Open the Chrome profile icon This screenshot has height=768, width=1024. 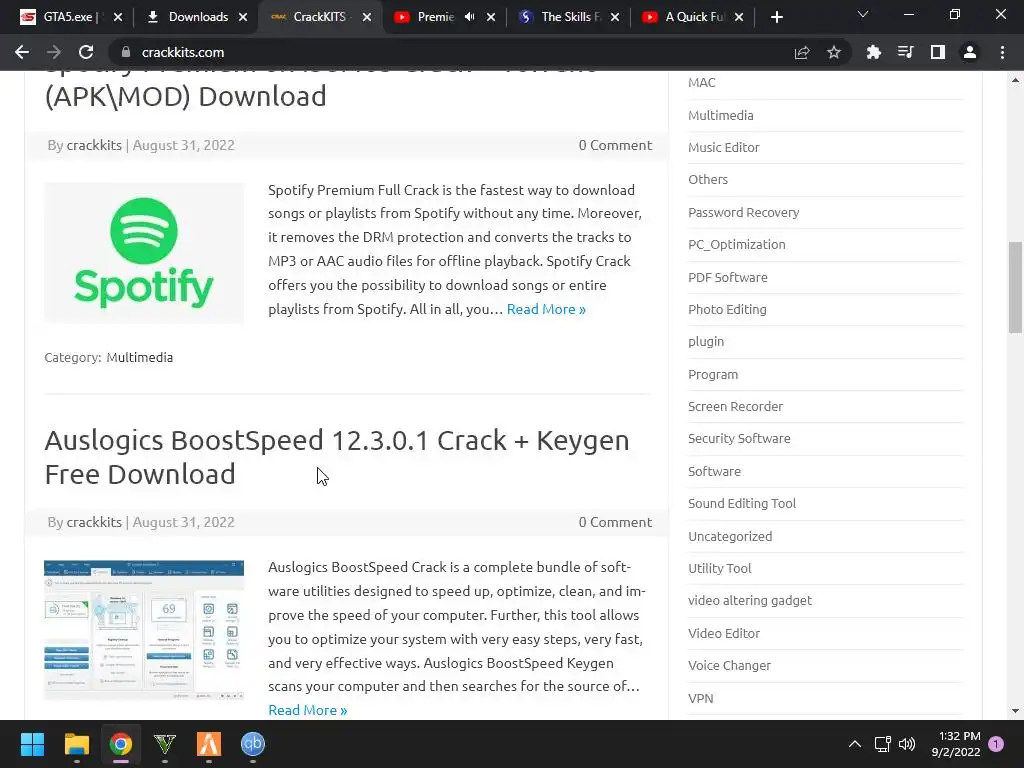(970, 52)
